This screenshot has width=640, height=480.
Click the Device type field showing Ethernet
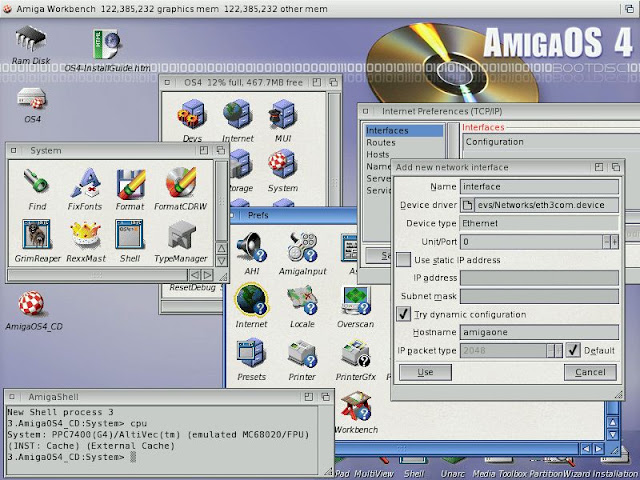point(539,223)
